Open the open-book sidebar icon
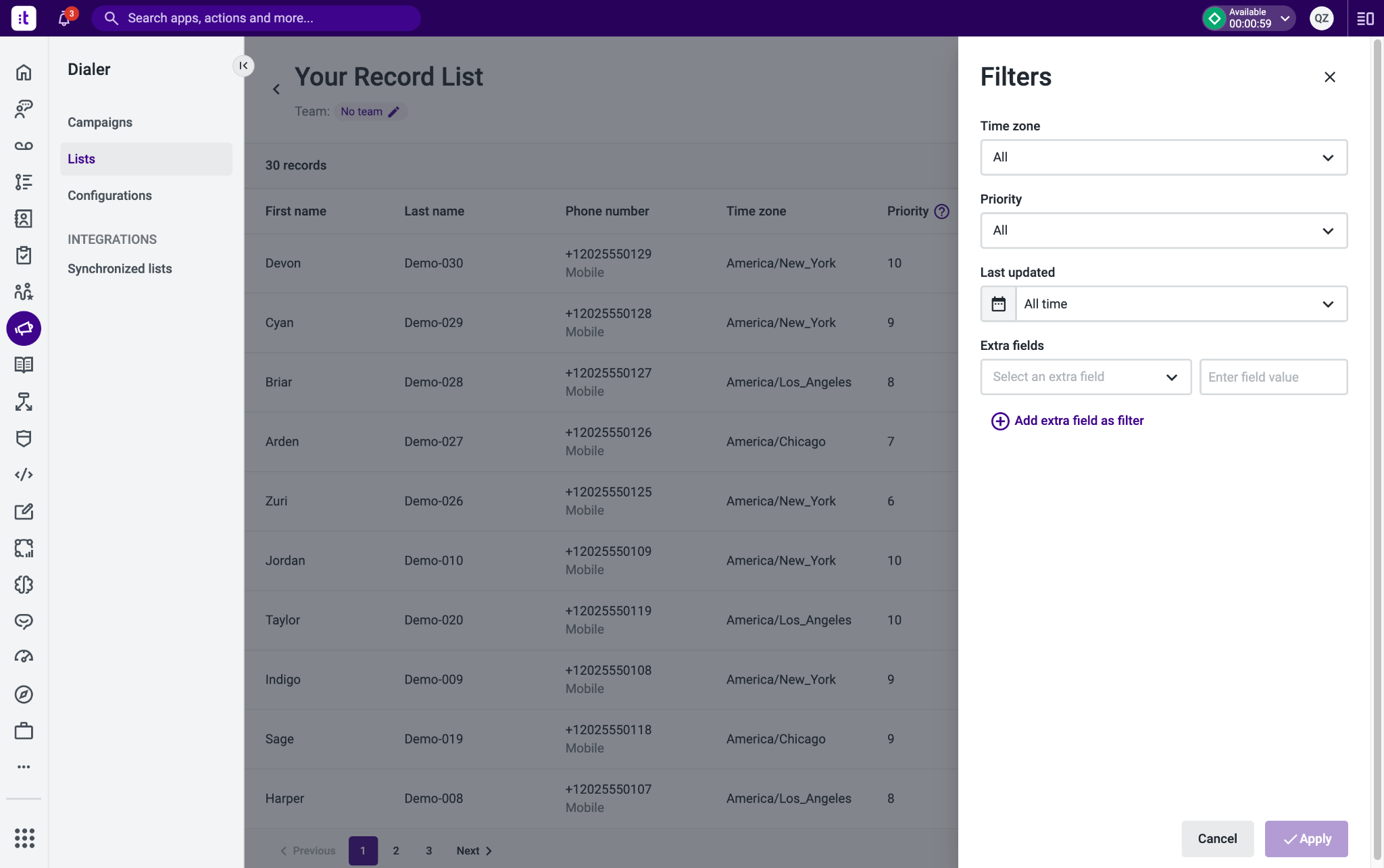Image resolution: width=1384 pixels, height=868 pixels. tap(24, 365)
